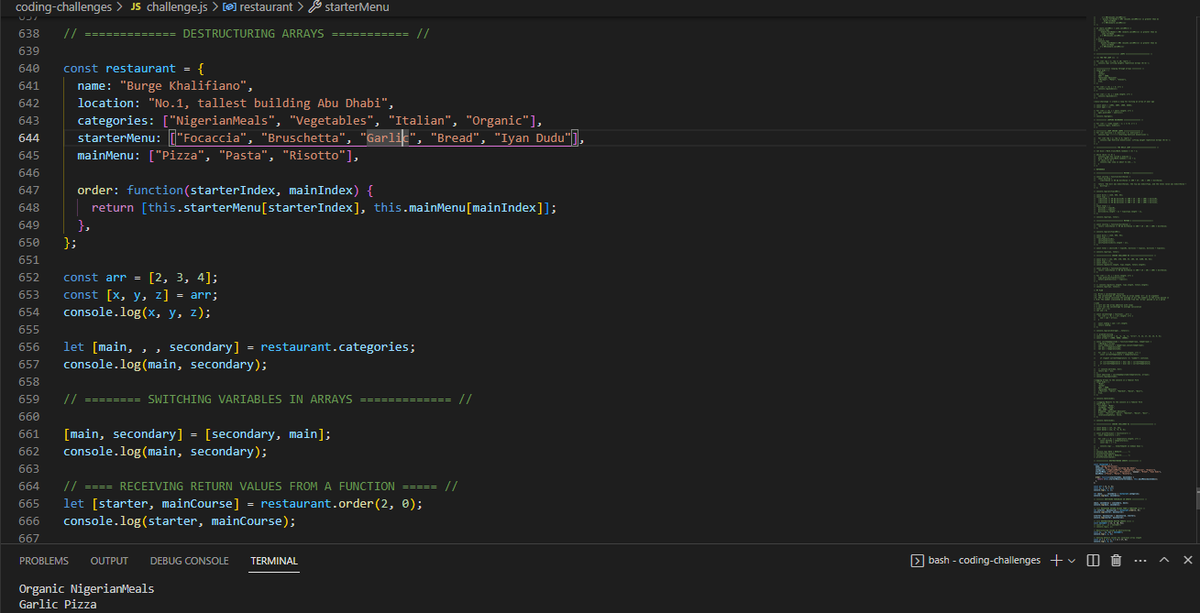Click line number 644 in gutter
The width and height of the screenshot is (1200, 613).
(x=29, y=138)
